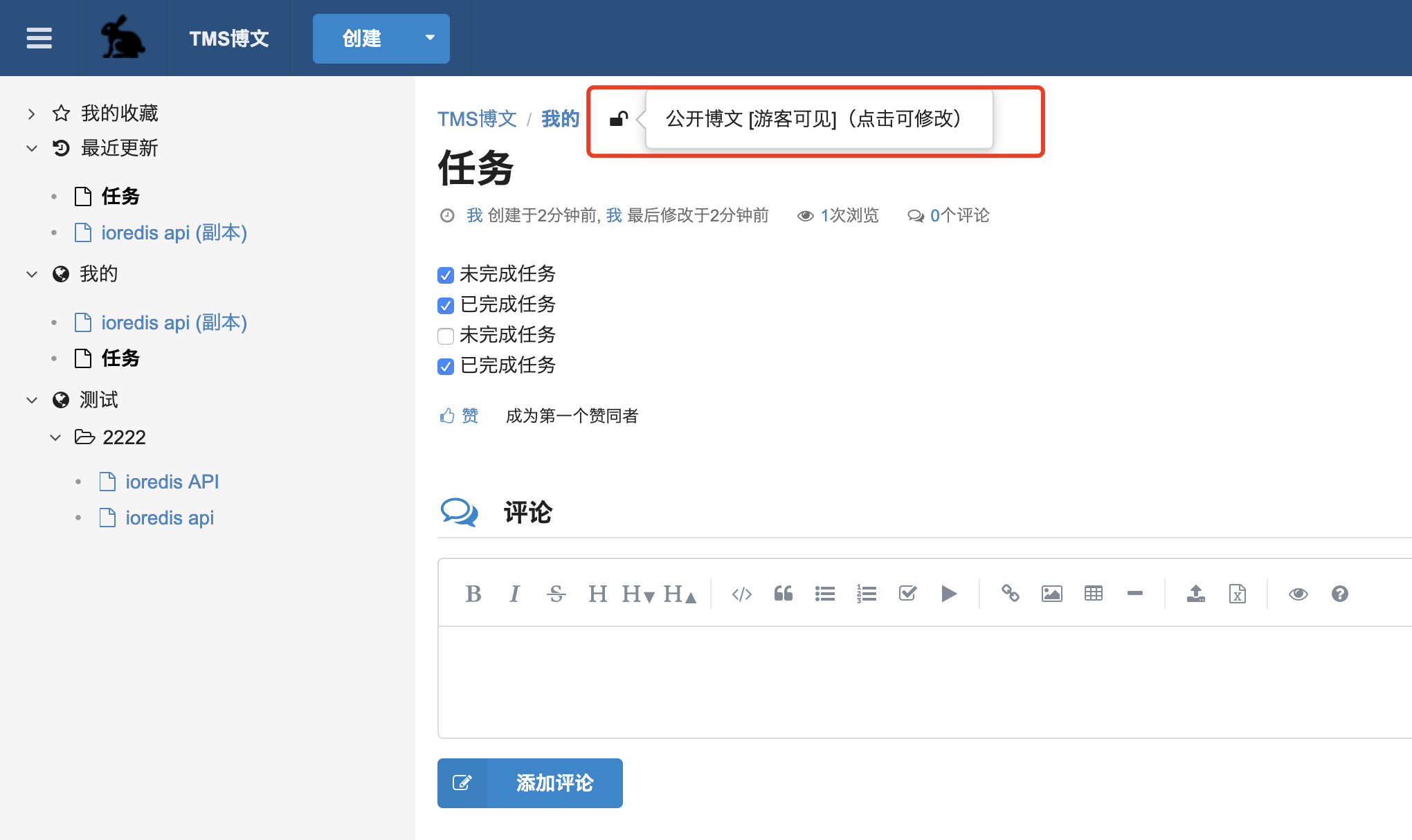1412x840 pixels.
Task: Expand the 我的收藏 tree section
Action: [31, 113]
